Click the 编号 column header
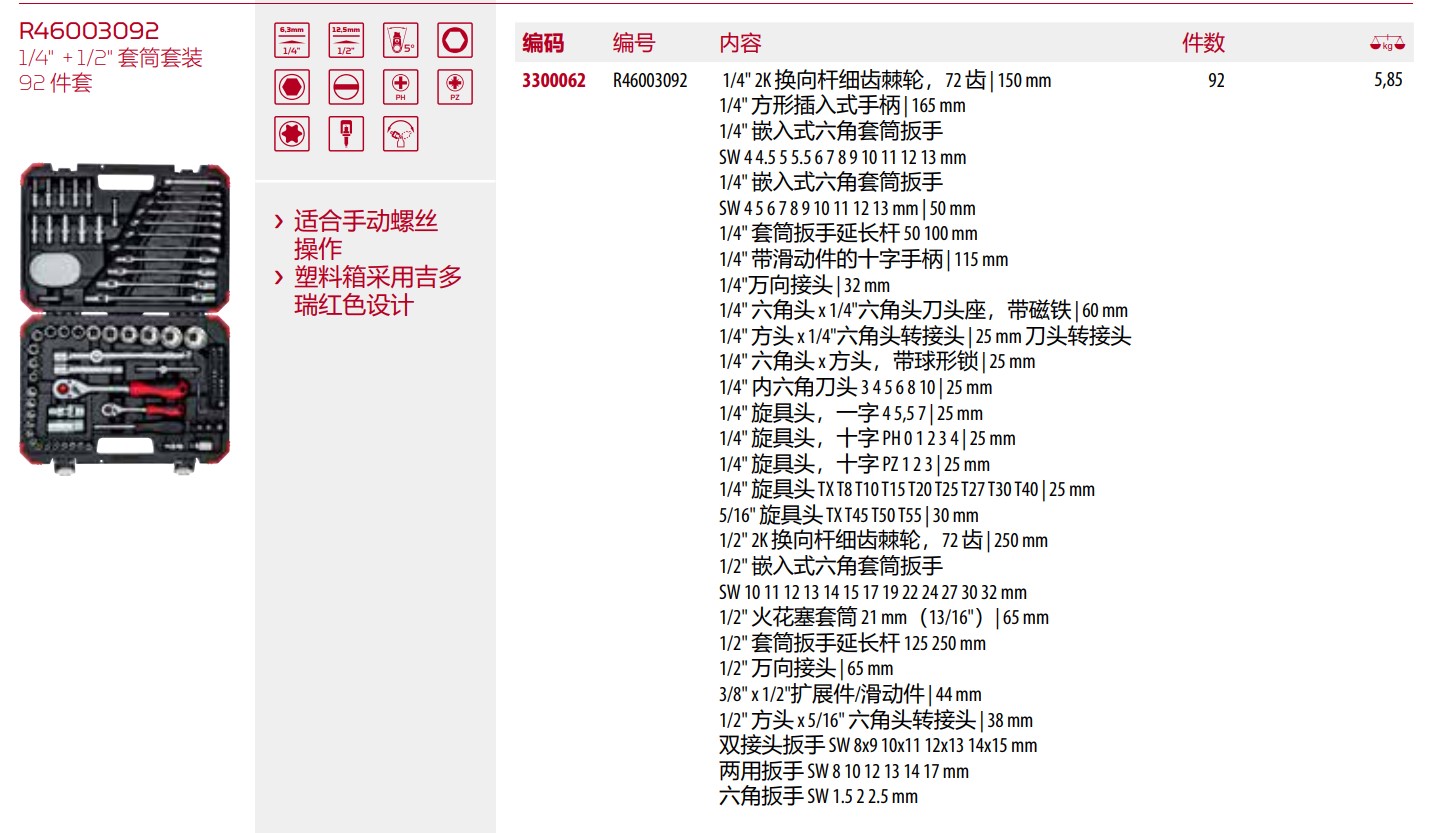 point(633,43)
